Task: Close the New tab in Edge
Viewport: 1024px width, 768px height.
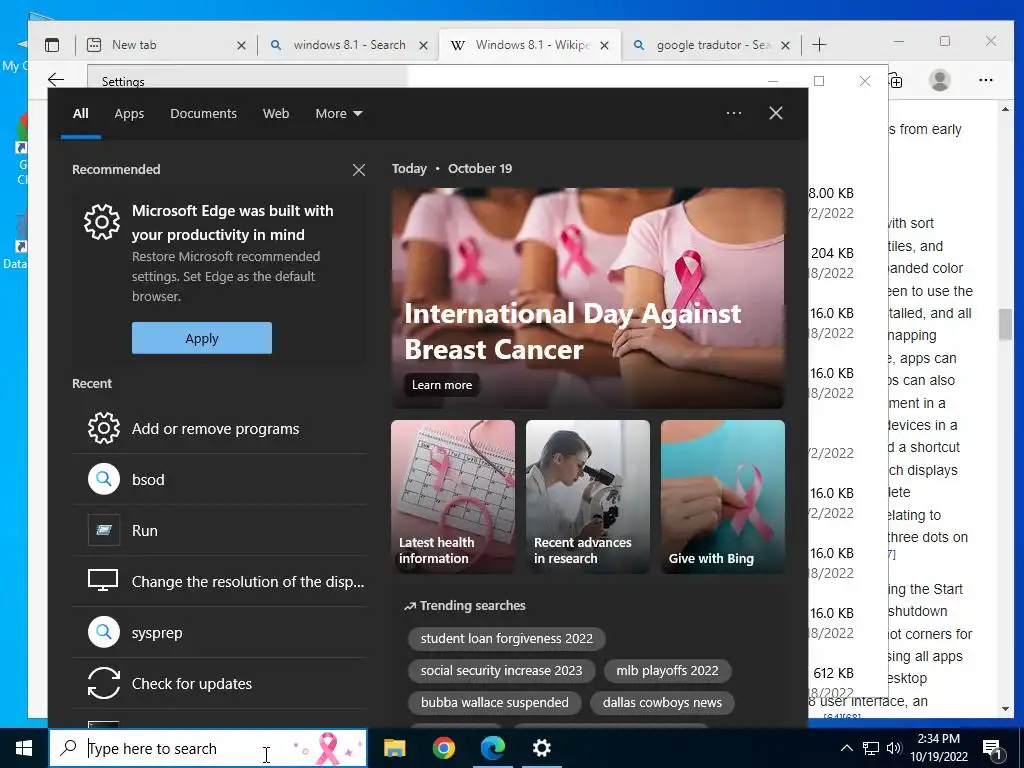Action: 241,46
